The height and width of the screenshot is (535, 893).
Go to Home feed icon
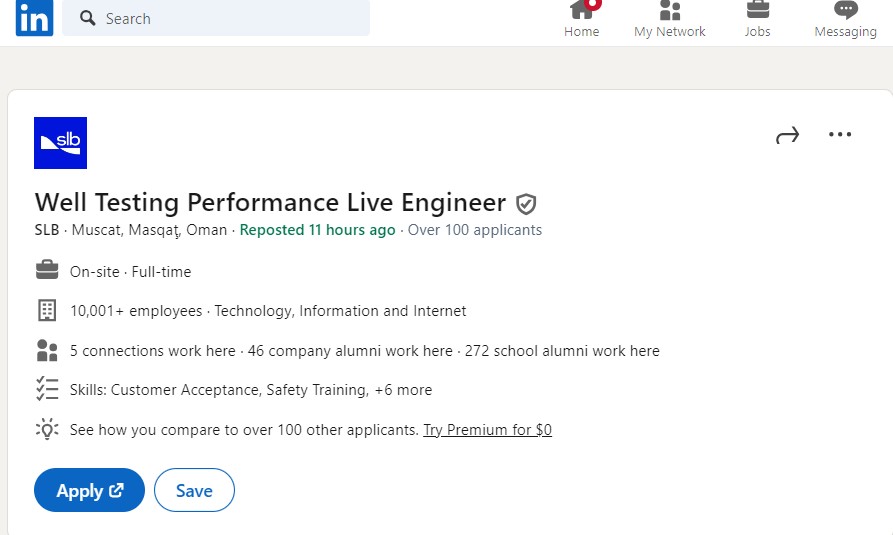coord(581,10)
